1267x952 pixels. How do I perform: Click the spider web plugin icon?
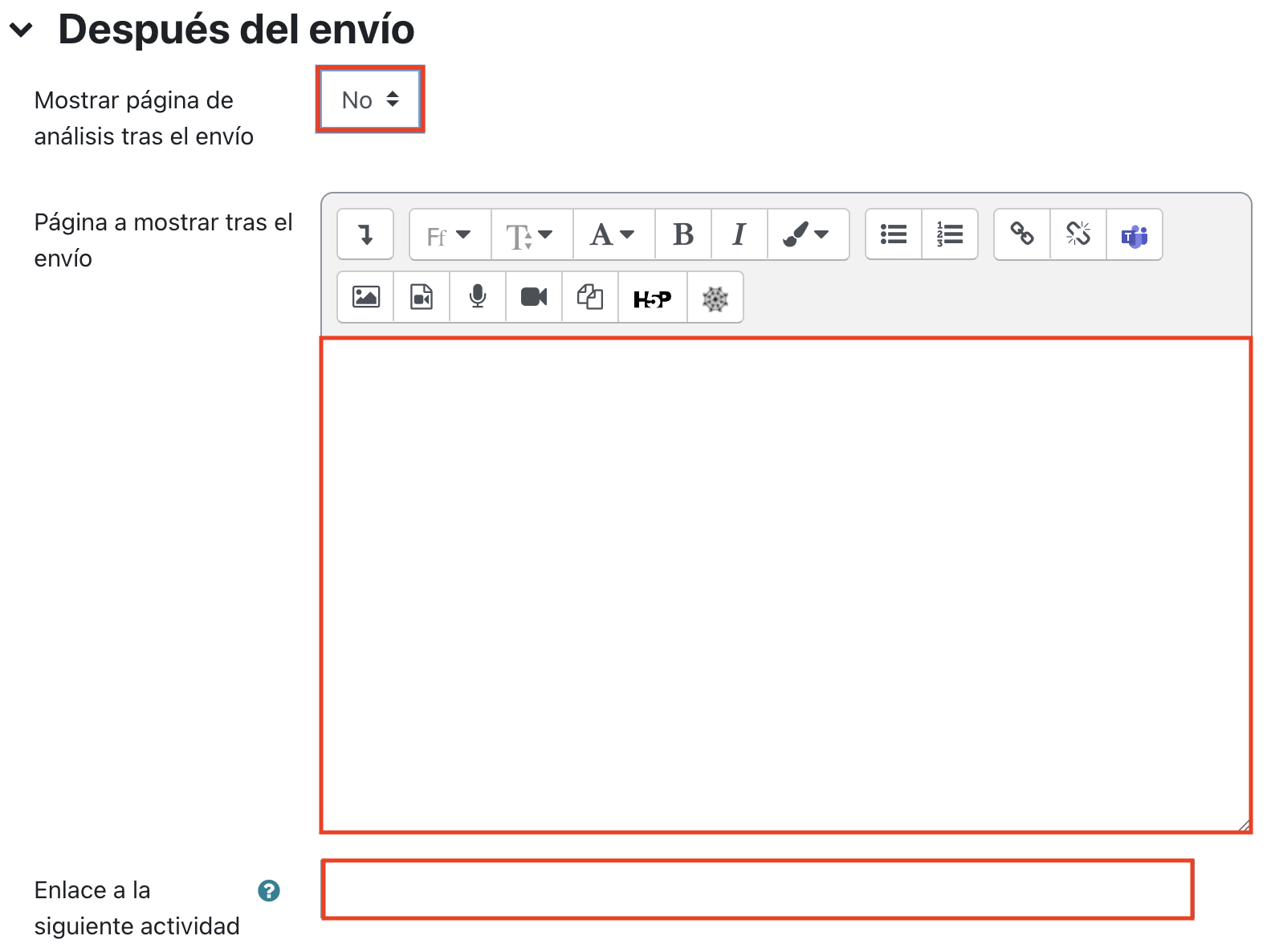715,297
